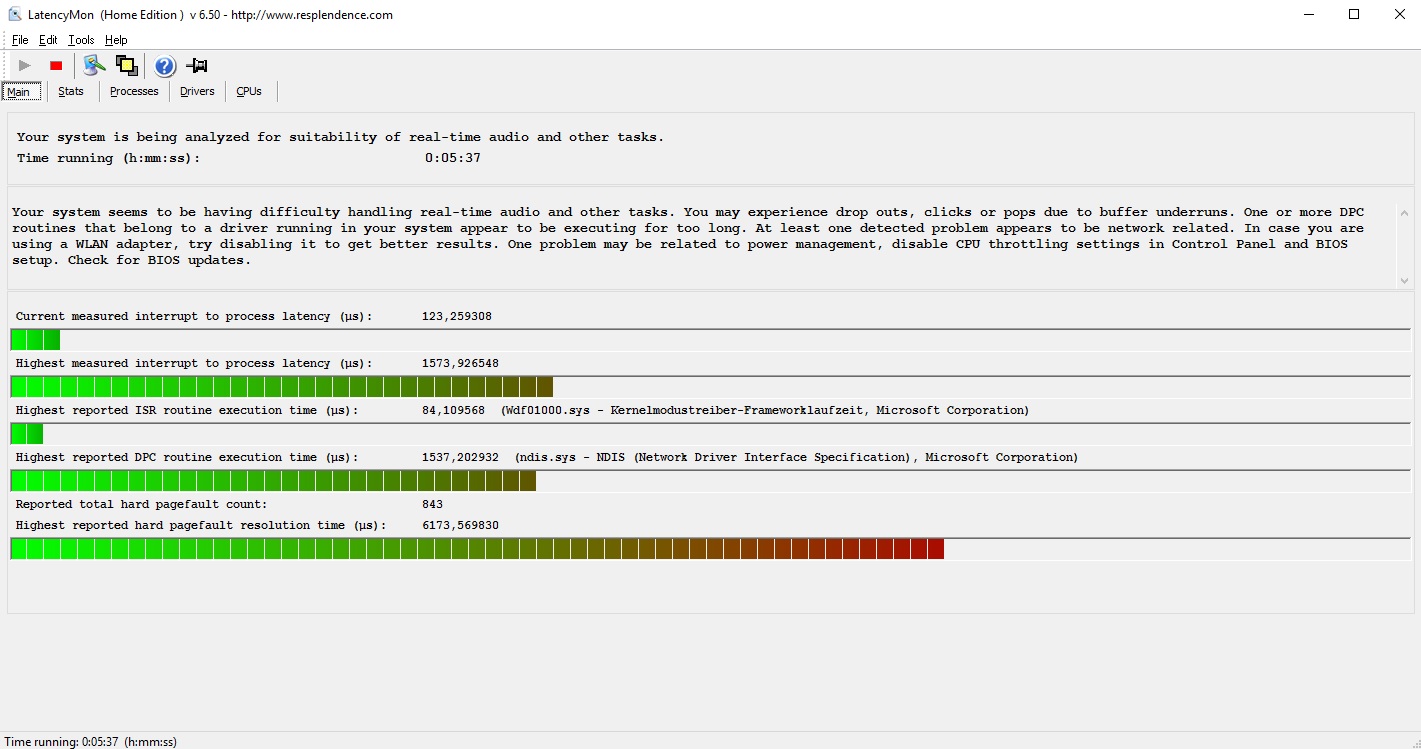Viewport: 1421px width, 749px height.
Task: Click the highest ISR routine execution time bar
Action: (x=710, y=434)
